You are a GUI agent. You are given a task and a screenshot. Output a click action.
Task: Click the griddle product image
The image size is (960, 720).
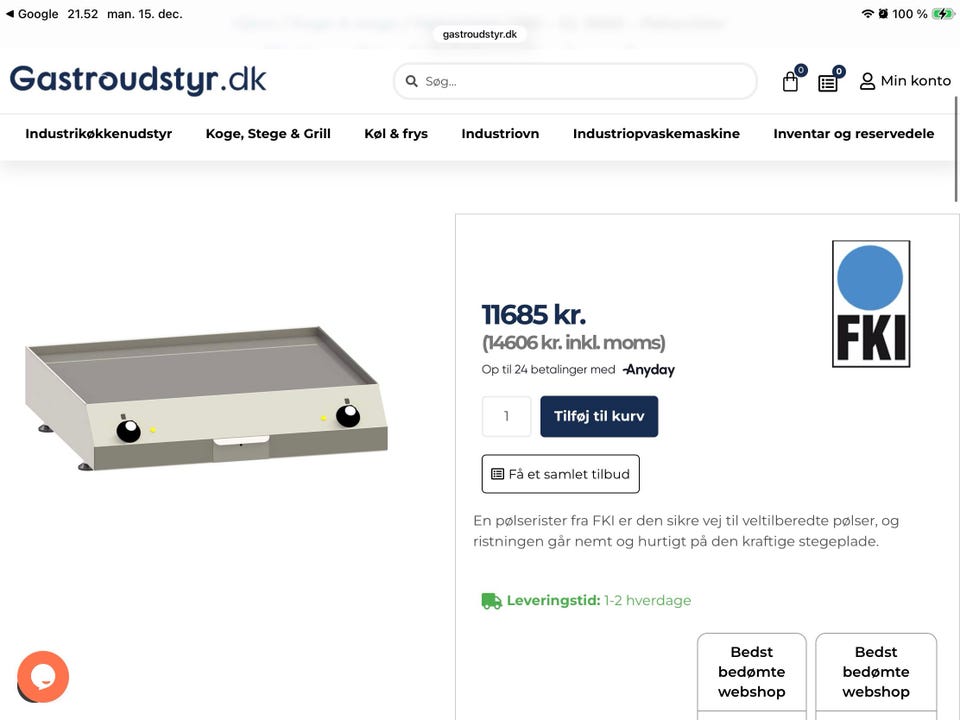pyautogui.click(x=206, y=398)
